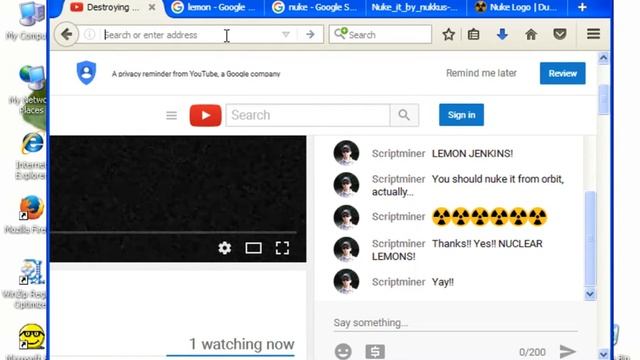The width and height of the screenshot is (640, 360).
Task: Bookmark this page with the star icon
Action: (449, 35)
